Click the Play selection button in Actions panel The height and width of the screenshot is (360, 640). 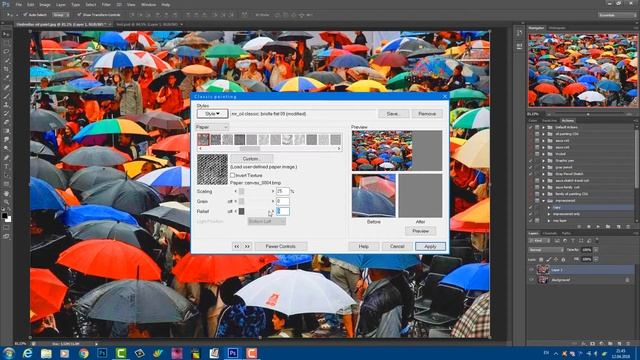pos(598,227)
